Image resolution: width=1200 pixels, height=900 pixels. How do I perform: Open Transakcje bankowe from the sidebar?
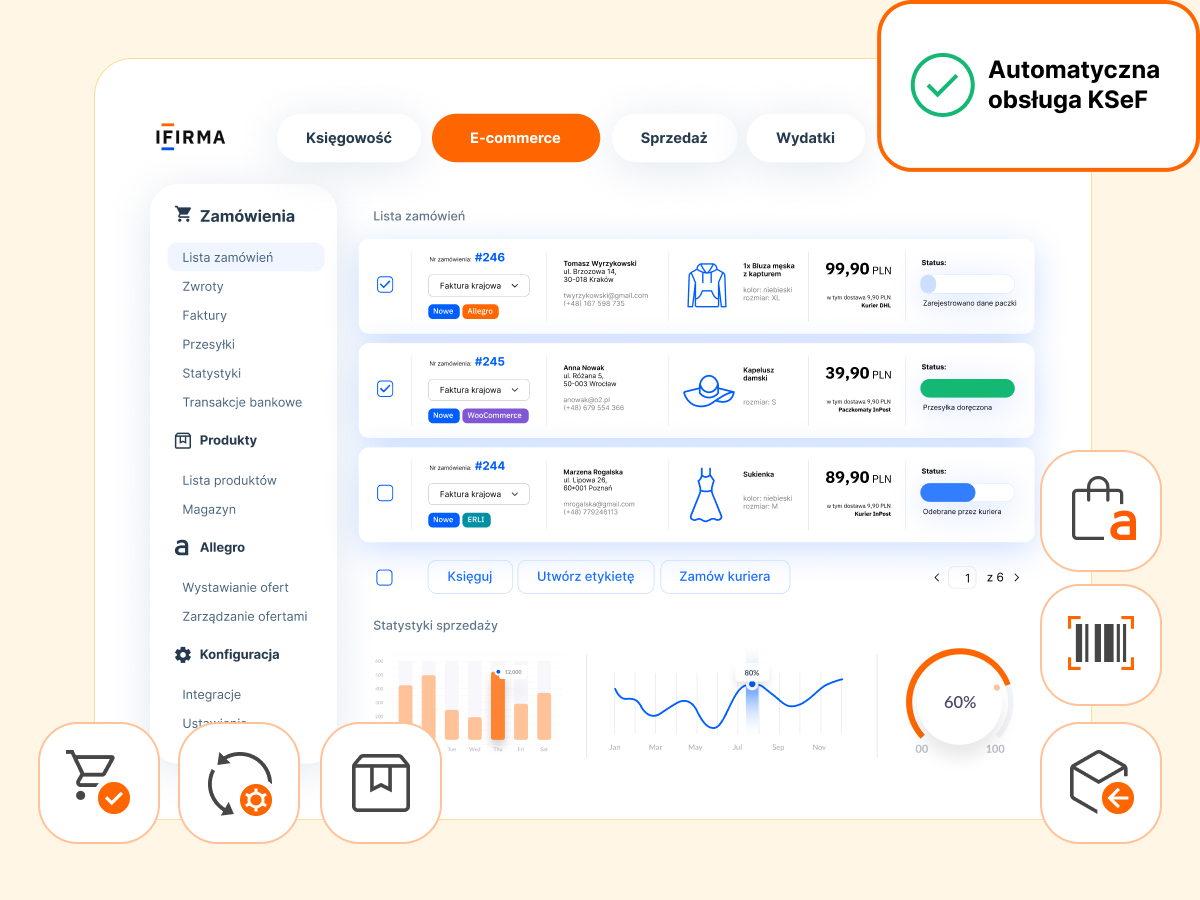(241, 402)
